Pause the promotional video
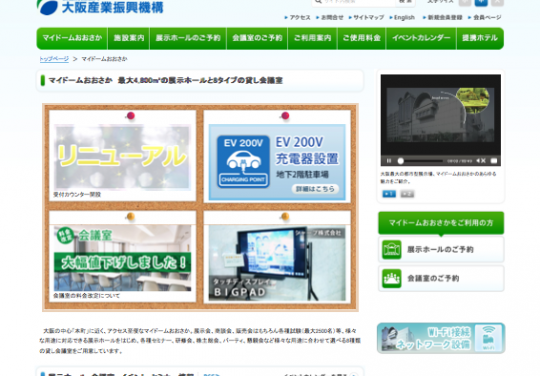This screenshot has width=540, height=376. click(x=389, y=161)
